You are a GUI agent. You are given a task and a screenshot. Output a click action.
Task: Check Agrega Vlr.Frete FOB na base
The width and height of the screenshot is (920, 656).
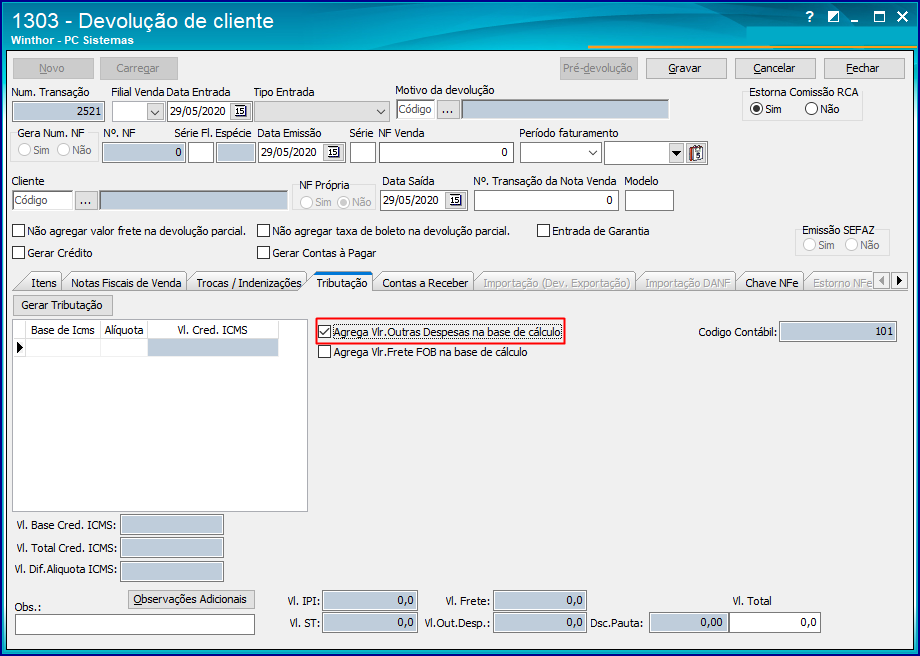tap(324, 352)
